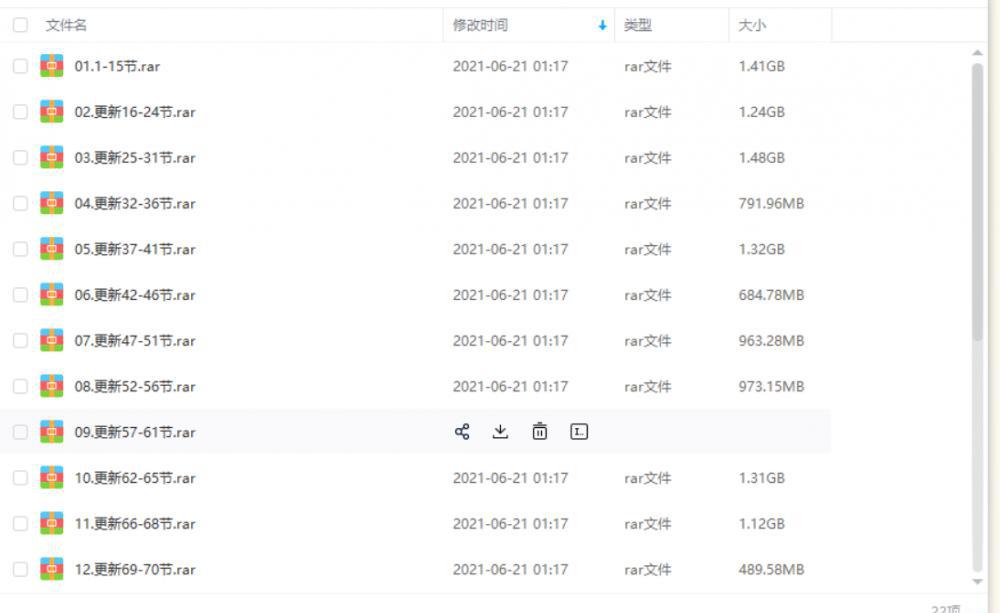This screenshot has height=613, width=1000.
Task: Check 07.更新47-51节.rar row checkbox
Action: (x=20, y=340)
